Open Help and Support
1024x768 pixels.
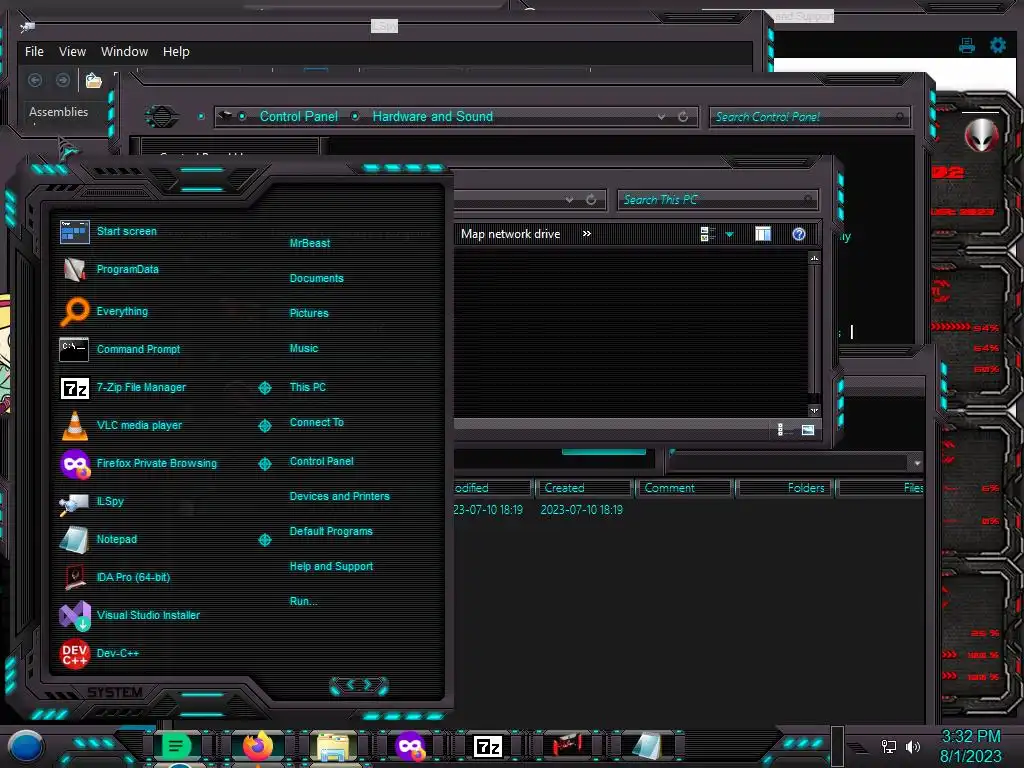[331, 566]
